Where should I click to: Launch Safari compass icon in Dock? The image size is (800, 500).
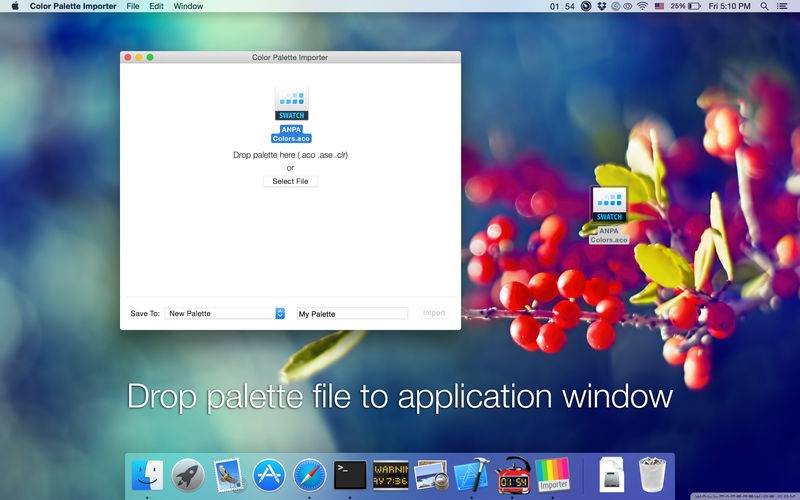(x=309, y=475)
